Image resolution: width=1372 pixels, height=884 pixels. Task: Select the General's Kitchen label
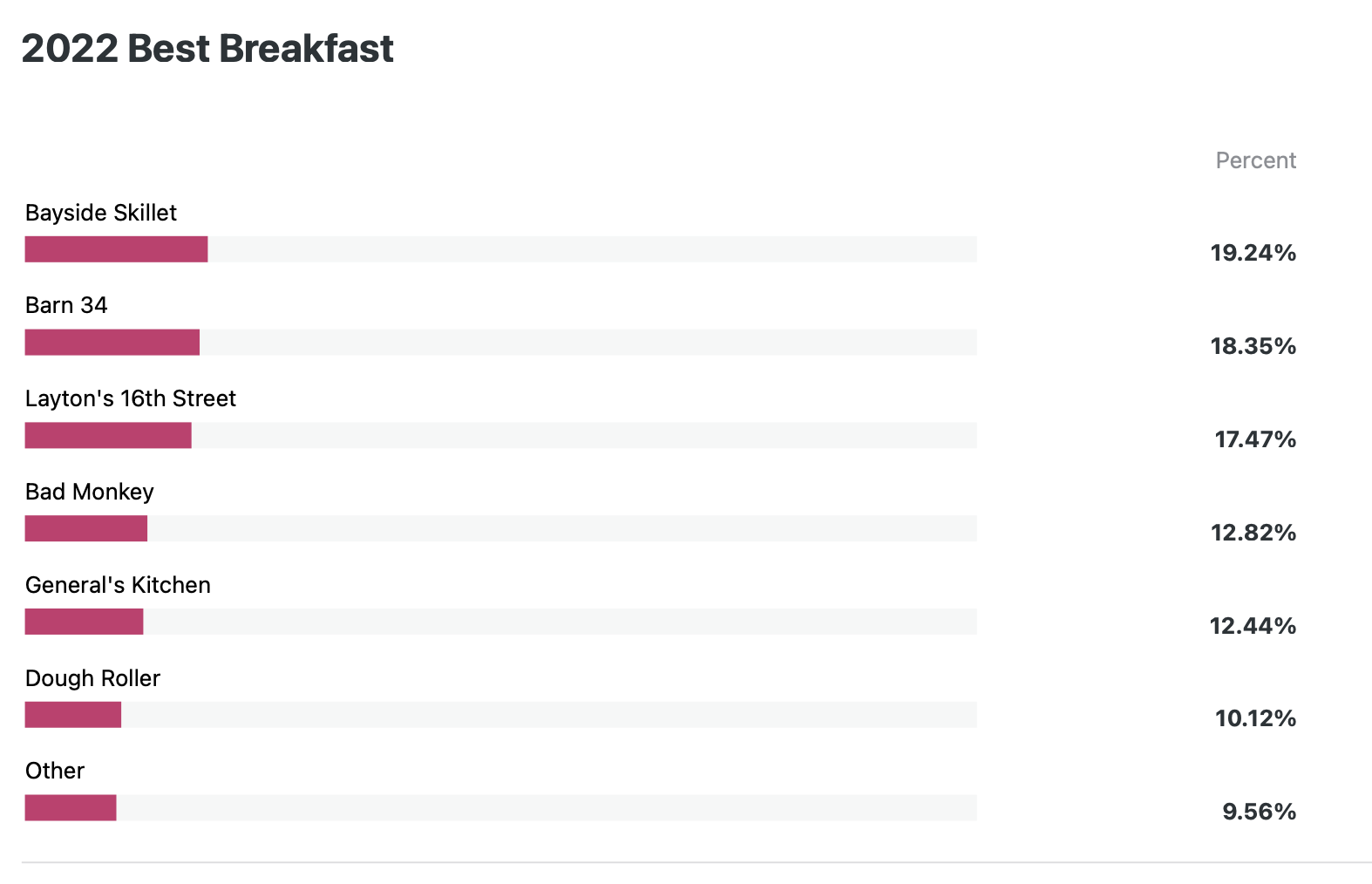pyautogui.click(x=118, y=585)
